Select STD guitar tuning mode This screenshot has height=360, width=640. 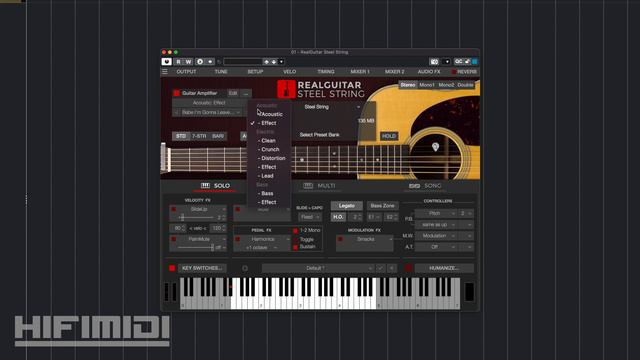click(x=181, y=136)
